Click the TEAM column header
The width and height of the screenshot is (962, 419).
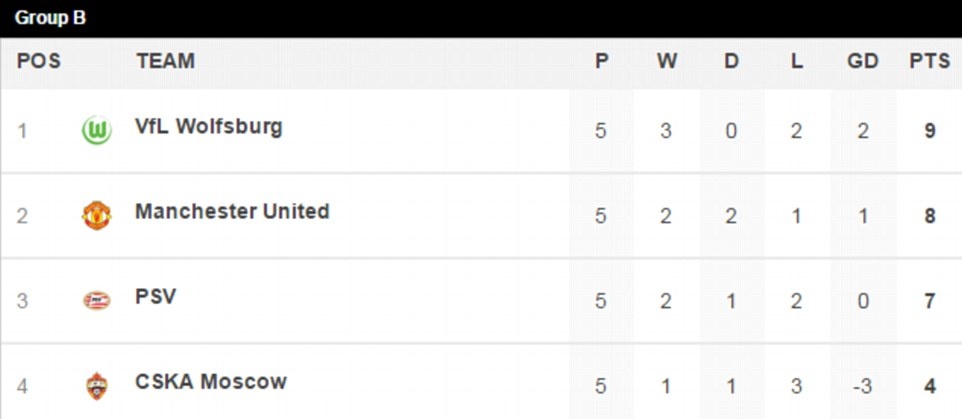[165, 61]
